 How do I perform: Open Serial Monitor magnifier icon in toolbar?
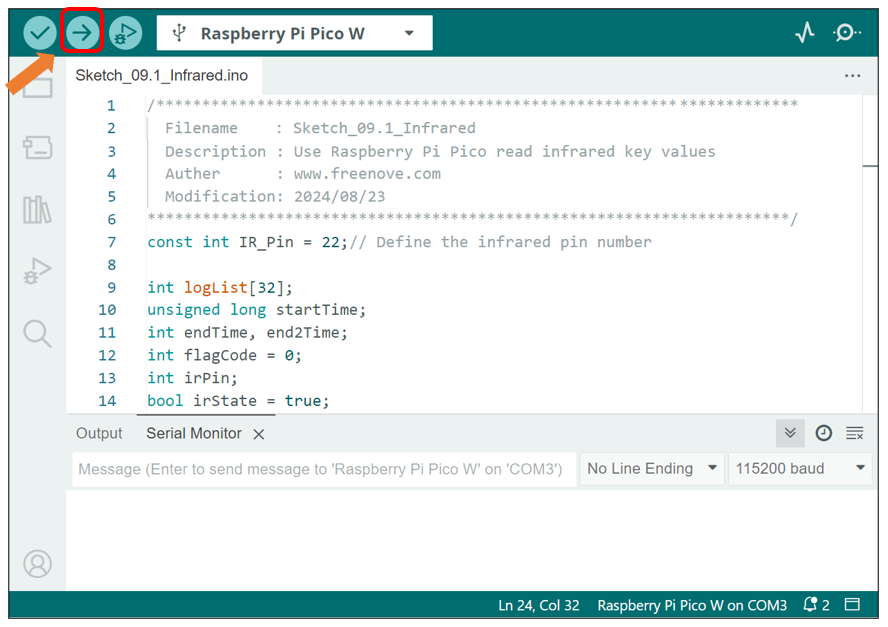(847, 33)
